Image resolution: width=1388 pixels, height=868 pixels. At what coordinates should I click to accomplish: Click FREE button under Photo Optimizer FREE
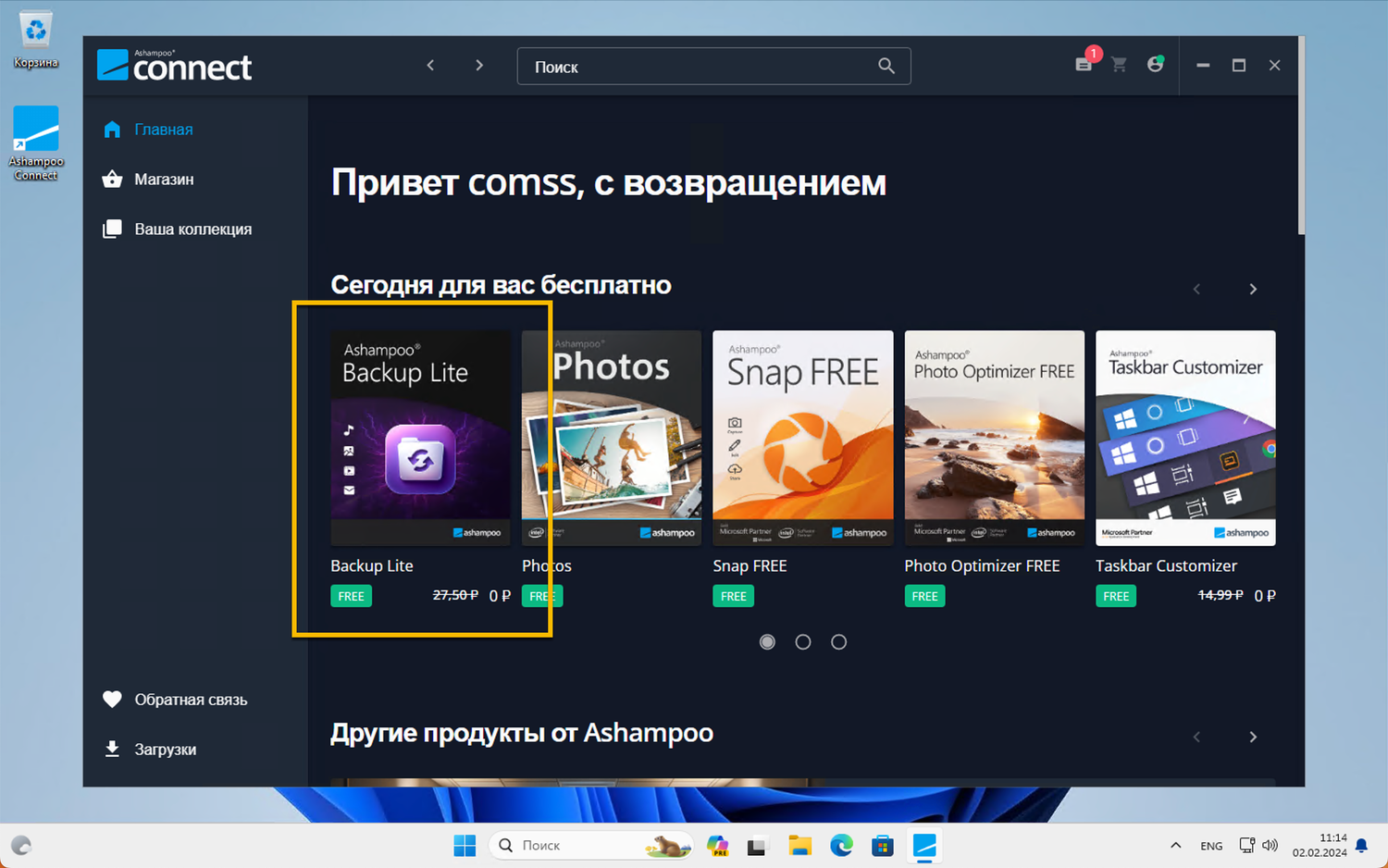click(x=924, y=596)
